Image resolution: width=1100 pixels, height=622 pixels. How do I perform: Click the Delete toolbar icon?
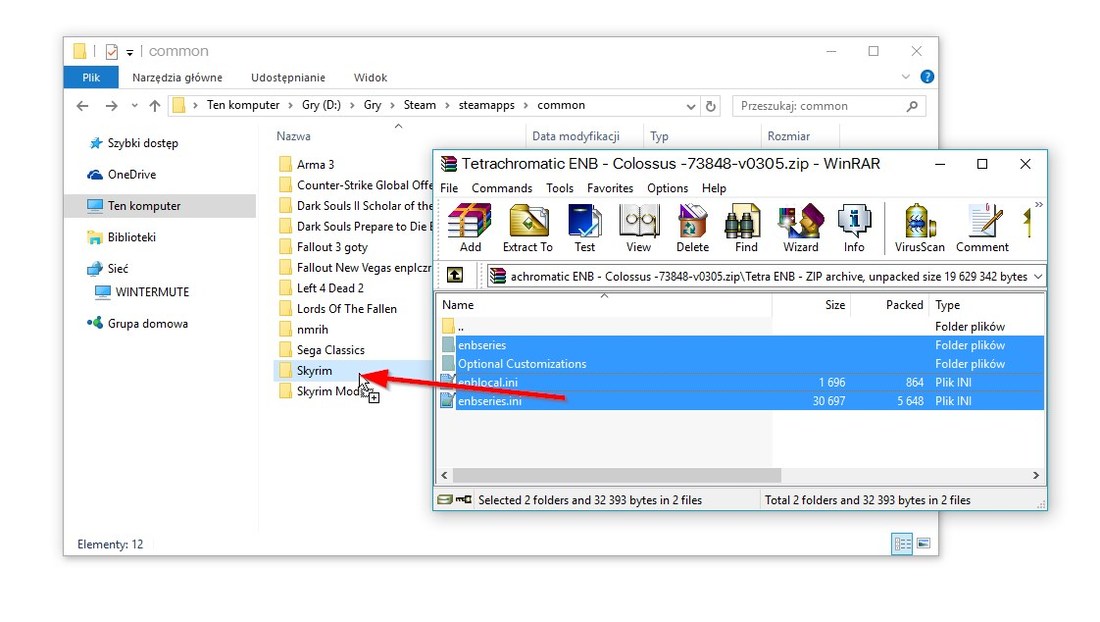tap(692, 228)
